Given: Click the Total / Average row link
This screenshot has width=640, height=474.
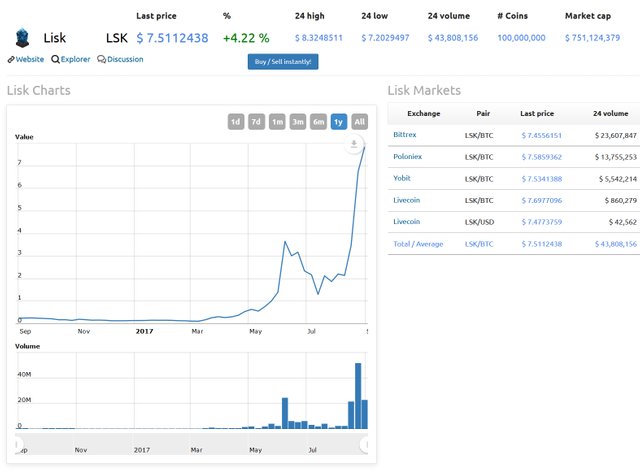Looking at the screenshot, I should pyautogui.click(x=418, y=244).
